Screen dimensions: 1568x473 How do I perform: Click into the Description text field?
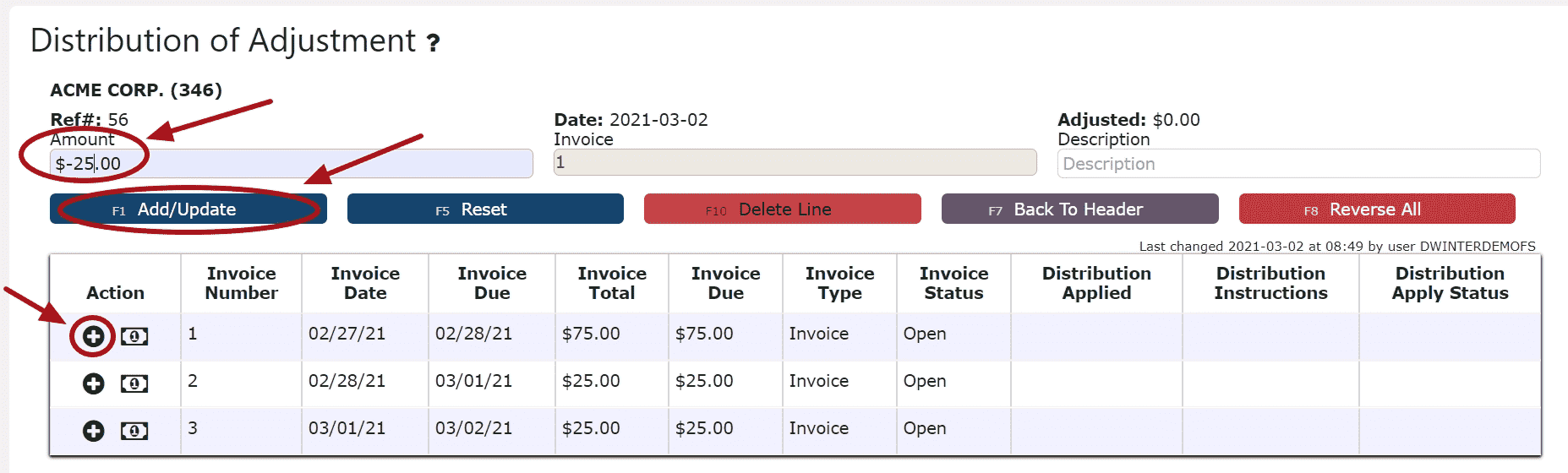click(1298, 164)
